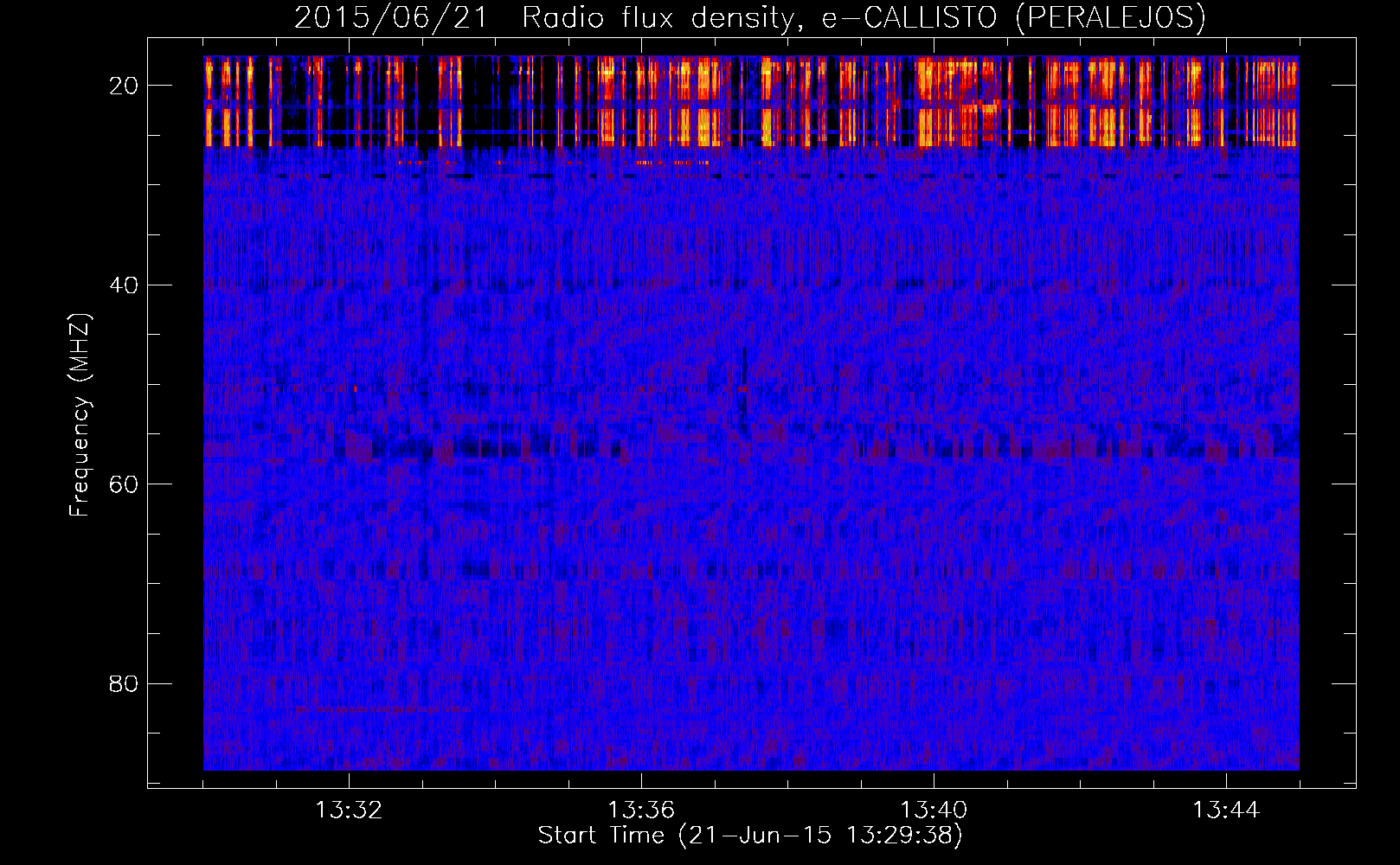Click the '80' frequency tick label
Screen dimensions: 1400x865
point(125,683)
